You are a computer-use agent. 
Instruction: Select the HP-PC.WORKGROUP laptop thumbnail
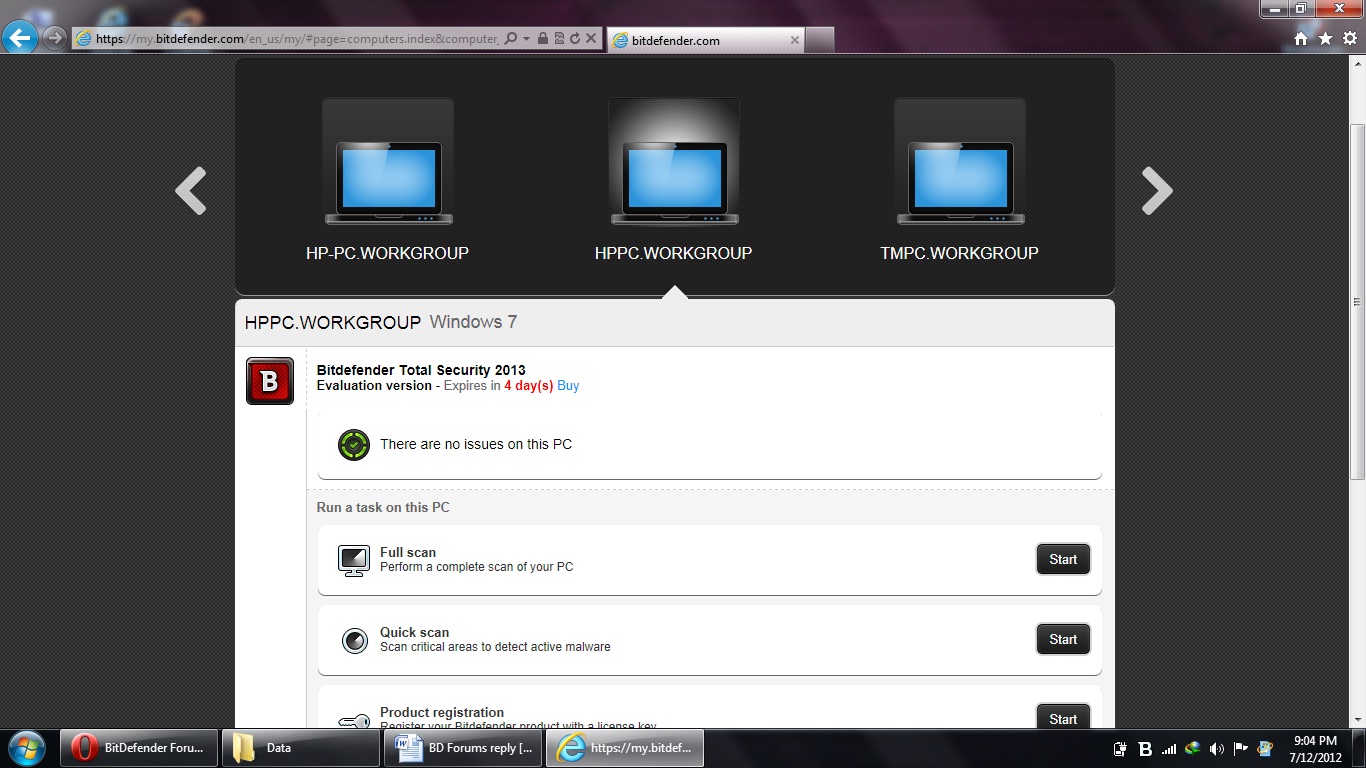click(x=388, y=164)
